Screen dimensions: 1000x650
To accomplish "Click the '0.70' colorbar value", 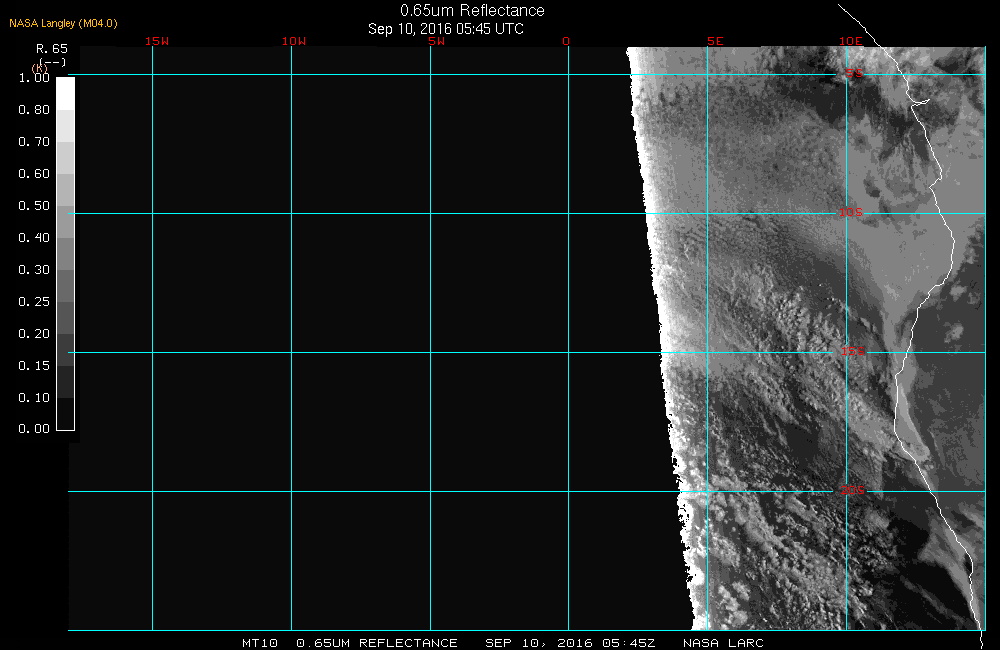I will coord(34,142).
